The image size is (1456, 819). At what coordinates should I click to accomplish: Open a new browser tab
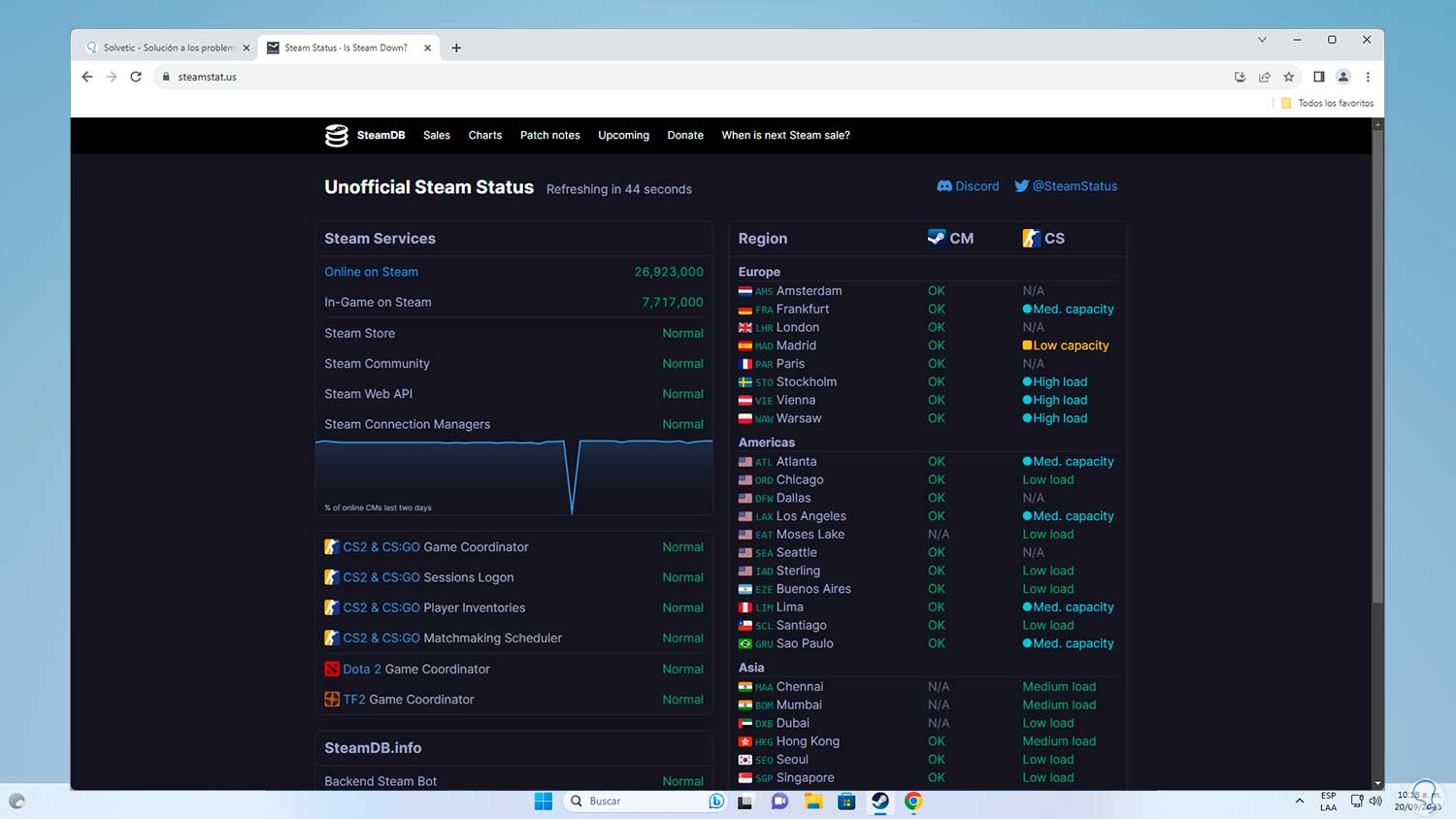pyautogui.click(x=456, y=48)
